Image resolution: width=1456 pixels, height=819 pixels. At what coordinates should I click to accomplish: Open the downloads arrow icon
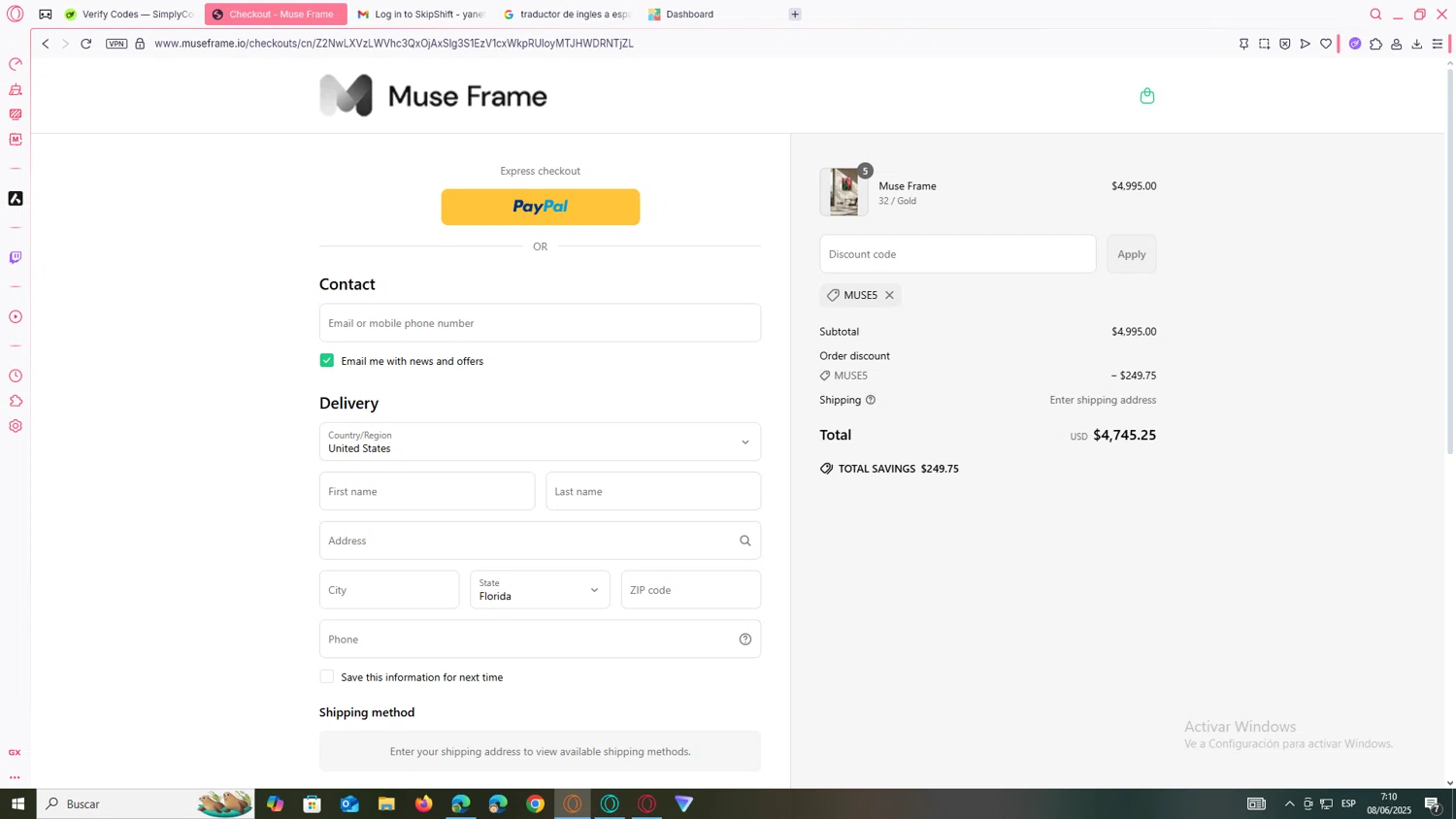1416,44
